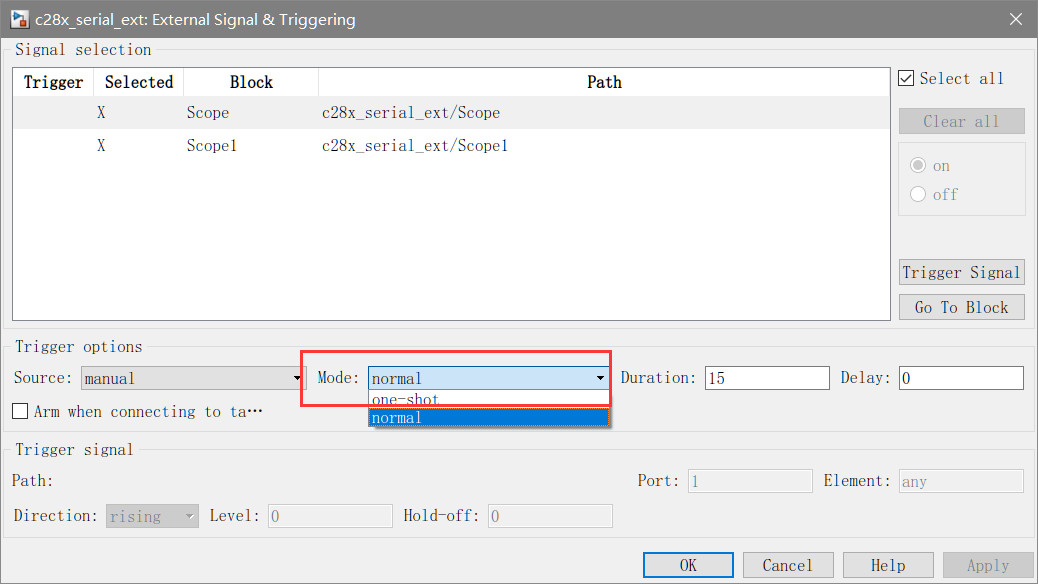Click the Duration field with value 15
1038x584 pixels.
[767, 378]
